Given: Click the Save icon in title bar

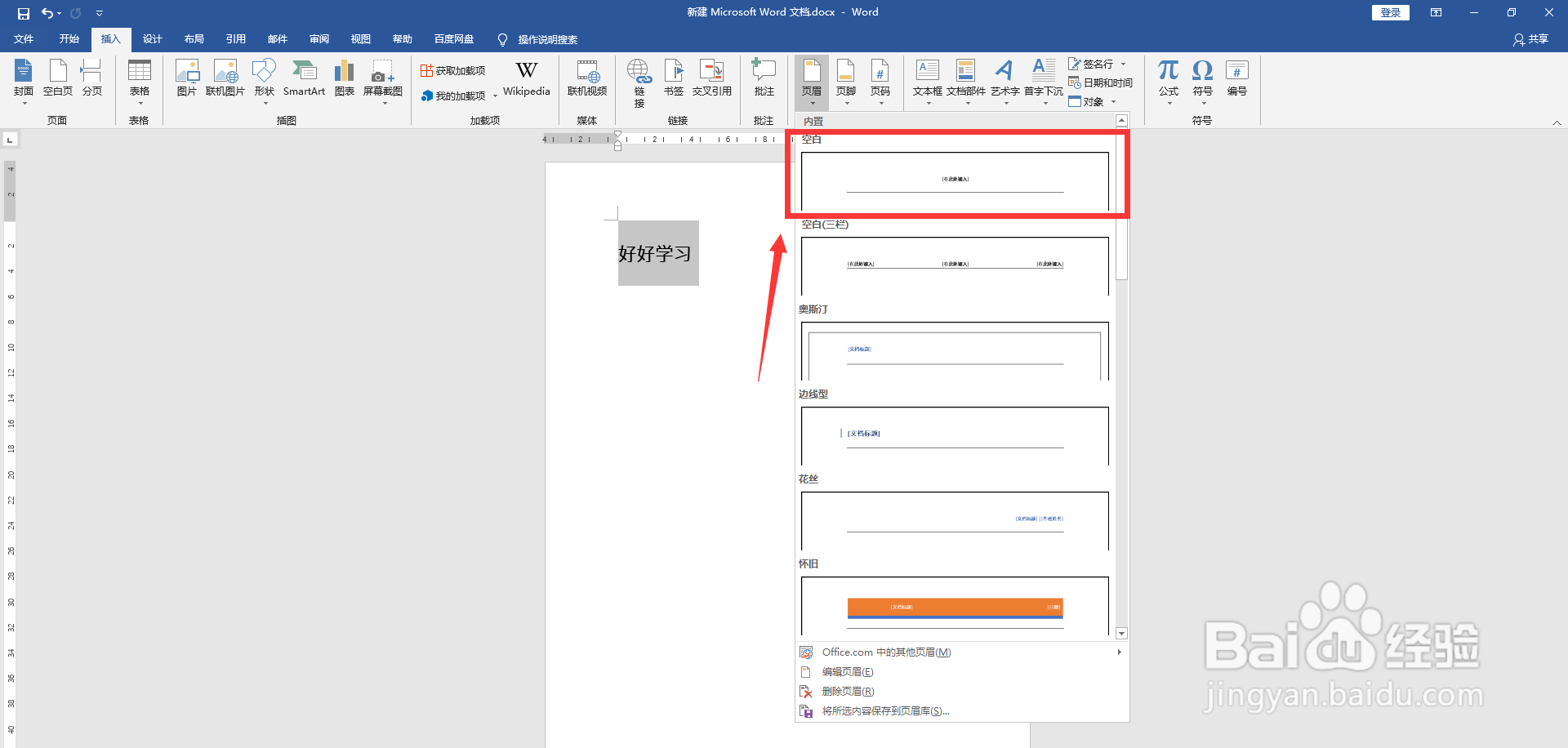Looking at the screenshot, I should tap(23, 13).
